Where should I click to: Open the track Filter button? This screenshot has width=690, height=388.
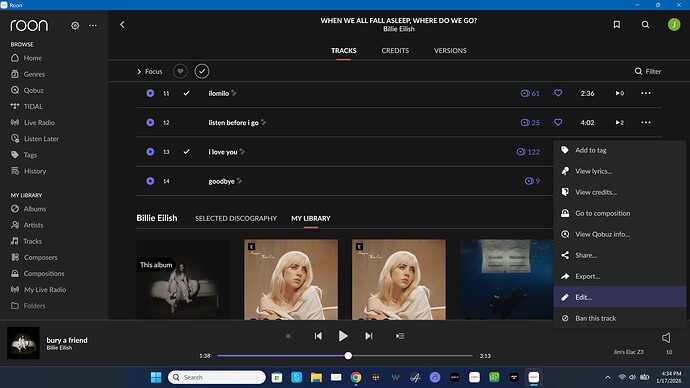pyautogui.click(x=648, y=71)
